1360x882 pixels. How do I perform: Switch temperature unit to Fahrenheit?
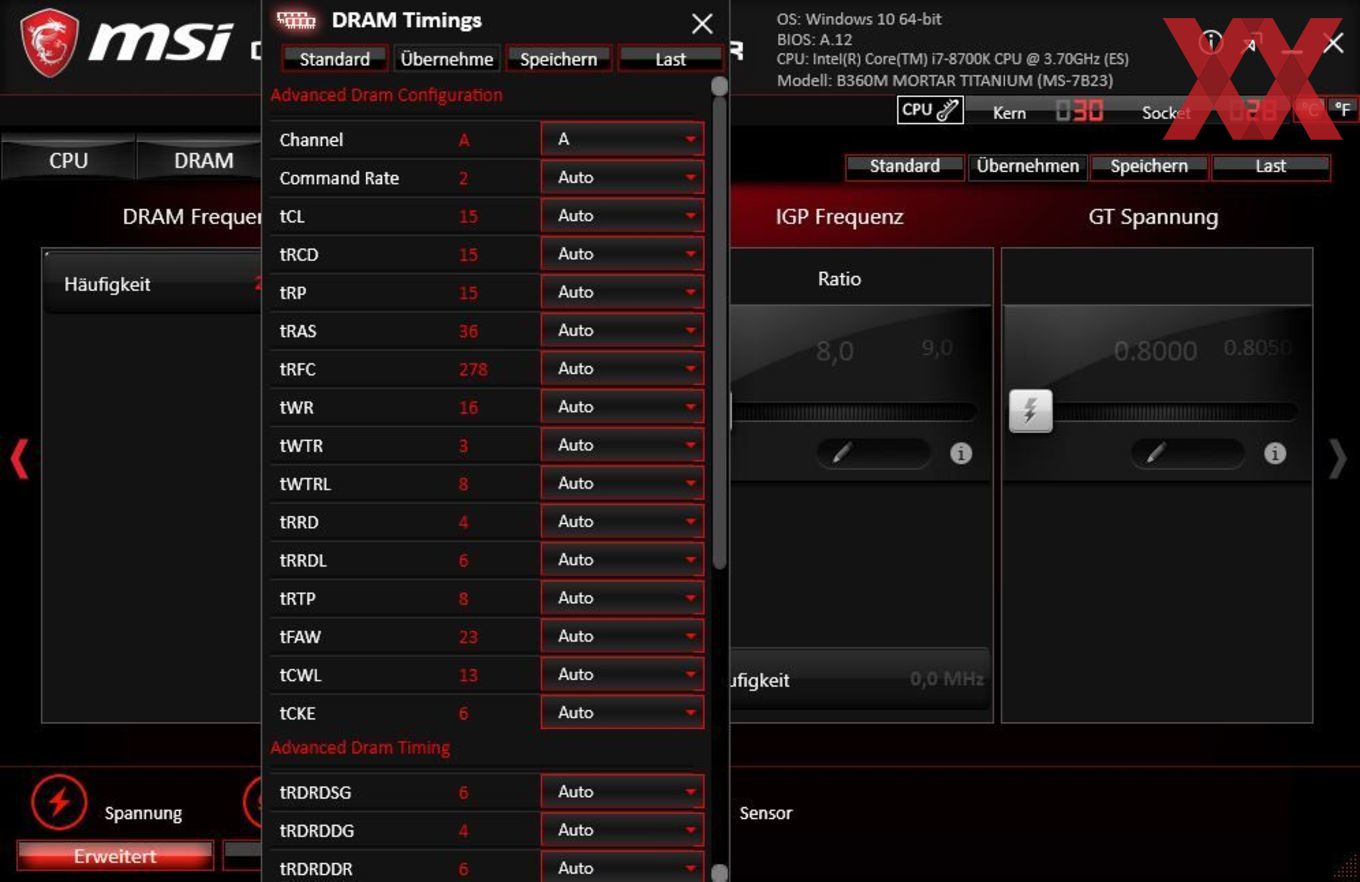pyautogui.click(x=1343, y=109)
